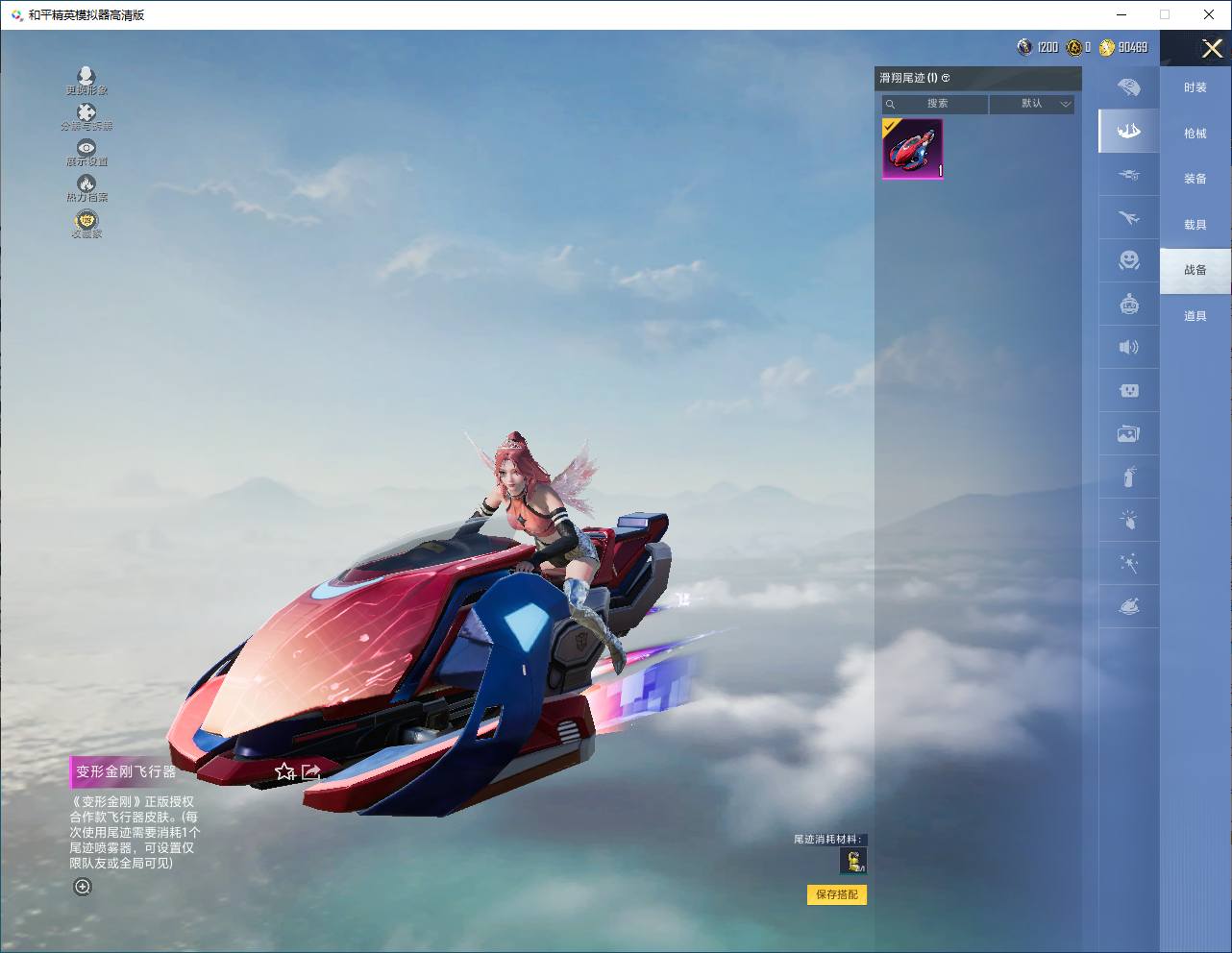This screenshot has height=953, width=1232.
Task: Toggle the 展示设置 eye icon
Action: 86,147
